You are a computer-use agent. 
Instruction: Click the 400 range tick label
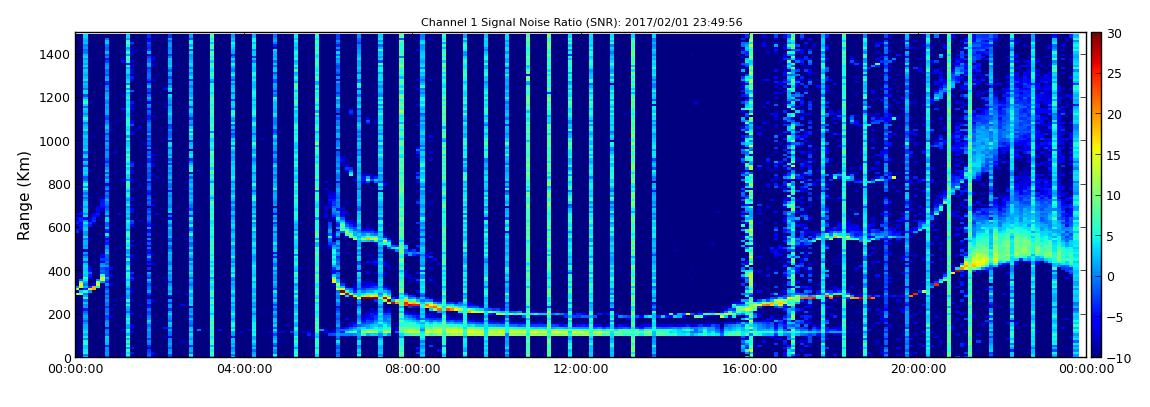59,271
